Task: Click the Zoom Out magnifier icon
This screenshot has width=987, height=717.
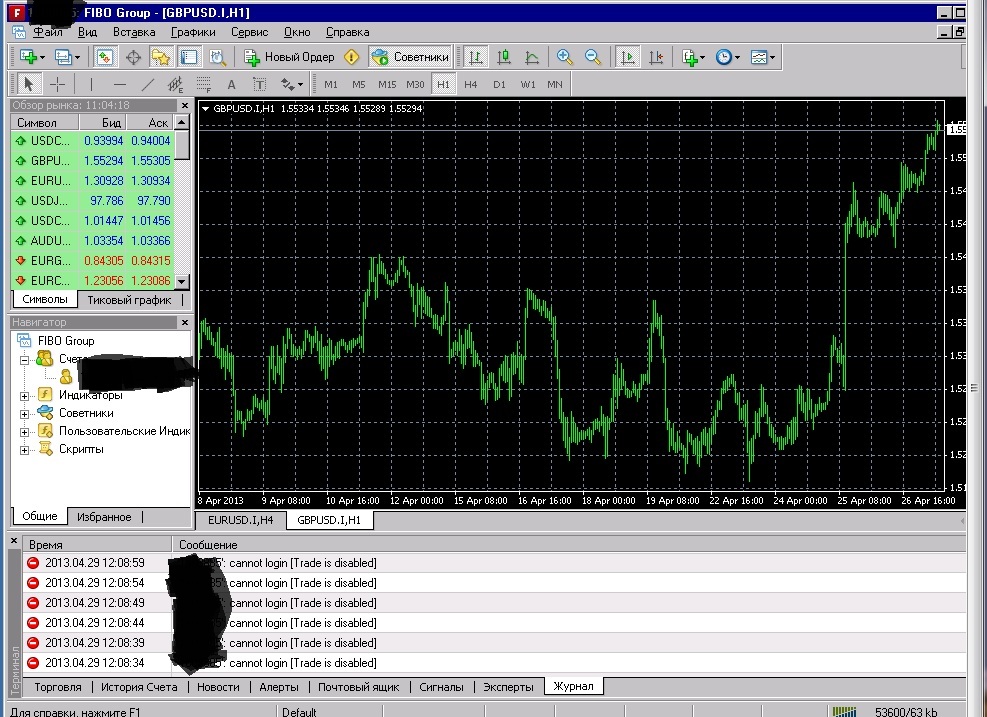Action: (x=593, y=57)
